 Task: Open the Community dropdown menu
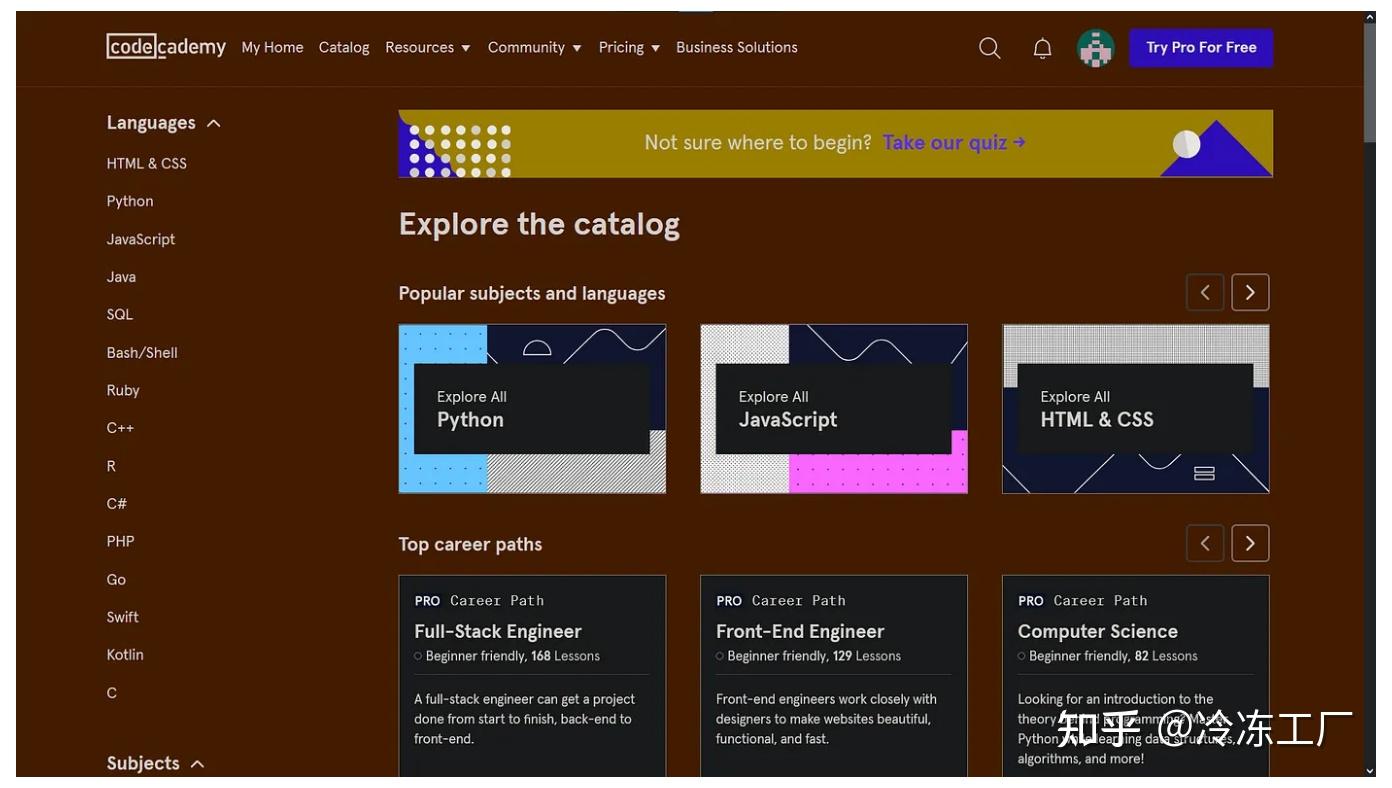pos(534,47)
